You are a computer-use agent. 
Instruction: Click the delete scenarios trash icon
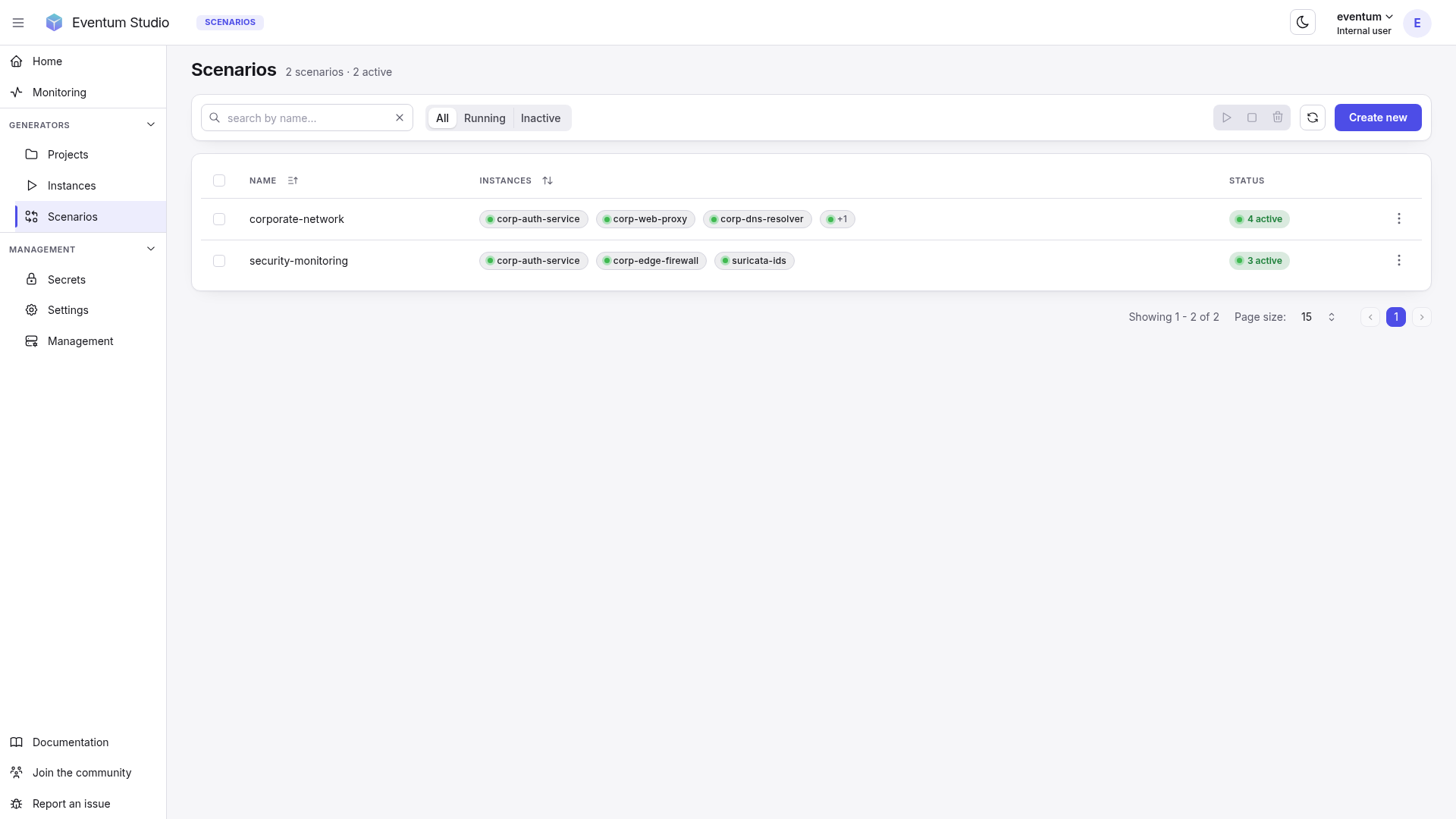[x=1278, y=118]
